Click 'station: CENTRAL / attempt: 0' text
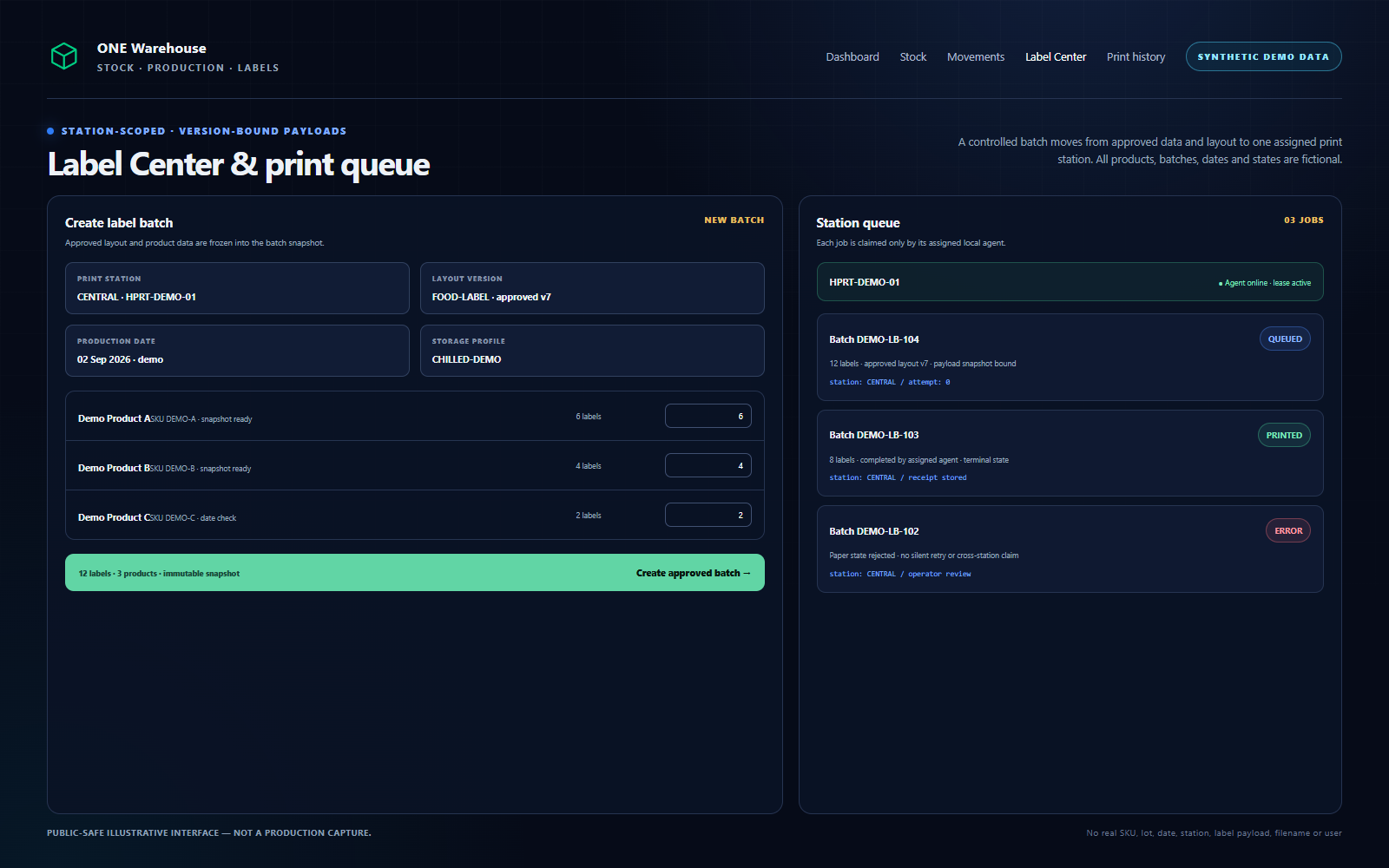The width and height of the screenshot is (1389, 868). [x=890, y=382]
